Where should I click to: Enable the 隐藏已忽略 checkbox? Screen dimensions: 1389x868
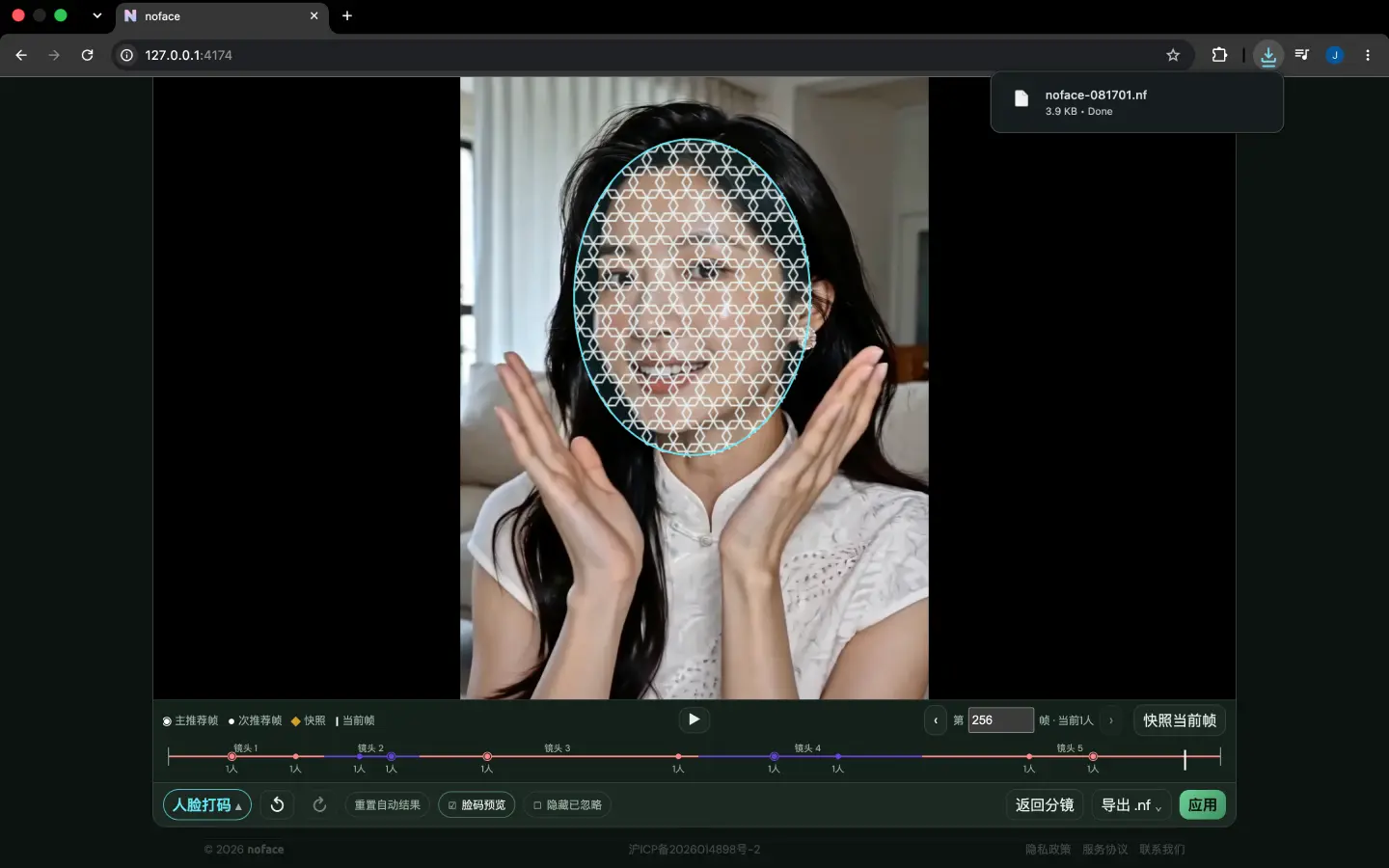[x=567, y=804]
